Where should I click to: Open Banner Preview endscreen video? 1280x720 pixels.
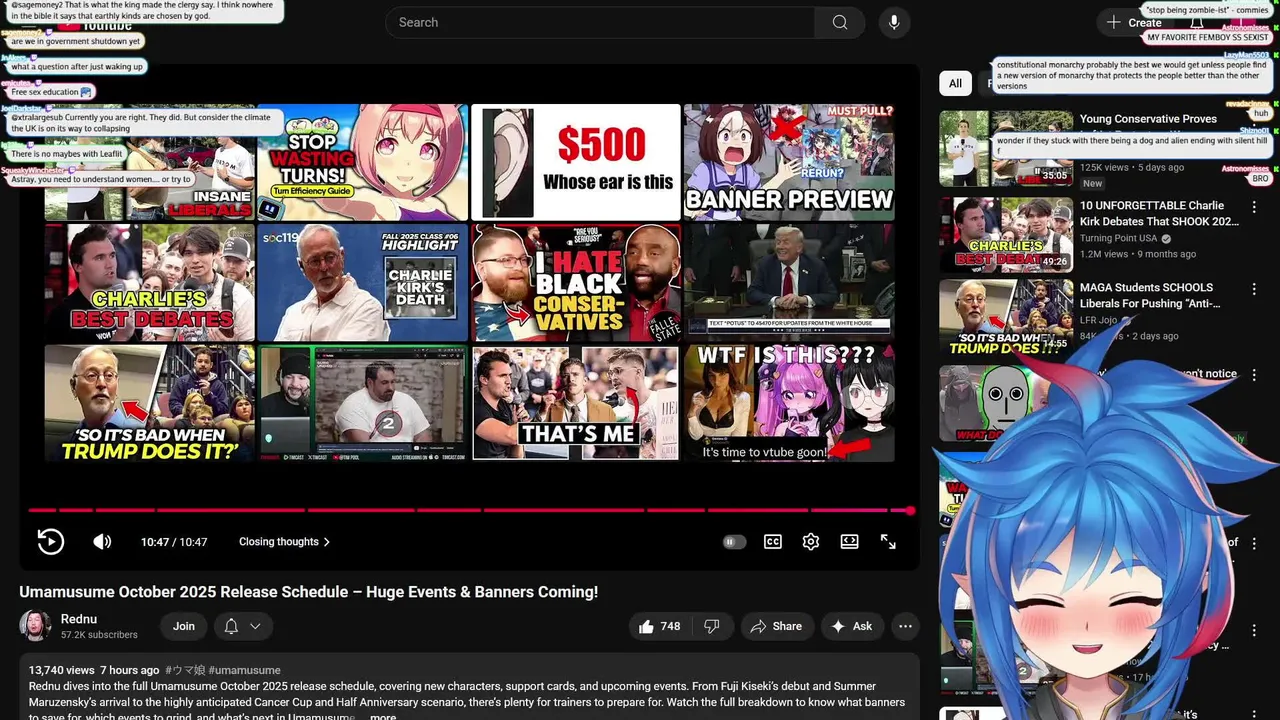(789, 162)
